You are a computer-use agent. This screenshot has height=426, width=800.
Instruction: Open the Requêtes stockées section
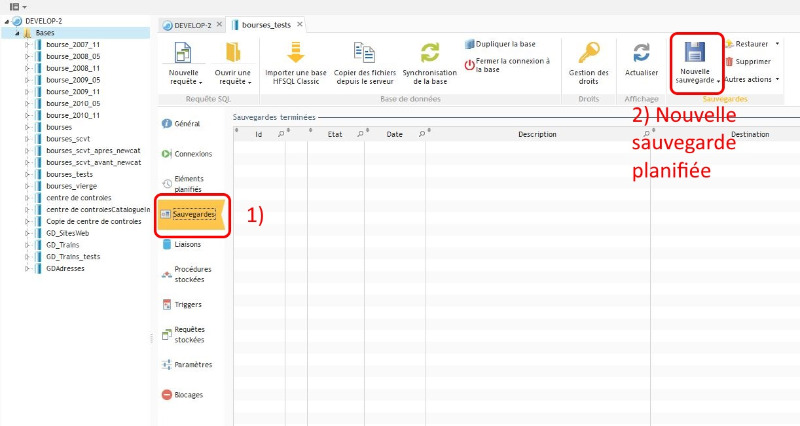point(183,335)
